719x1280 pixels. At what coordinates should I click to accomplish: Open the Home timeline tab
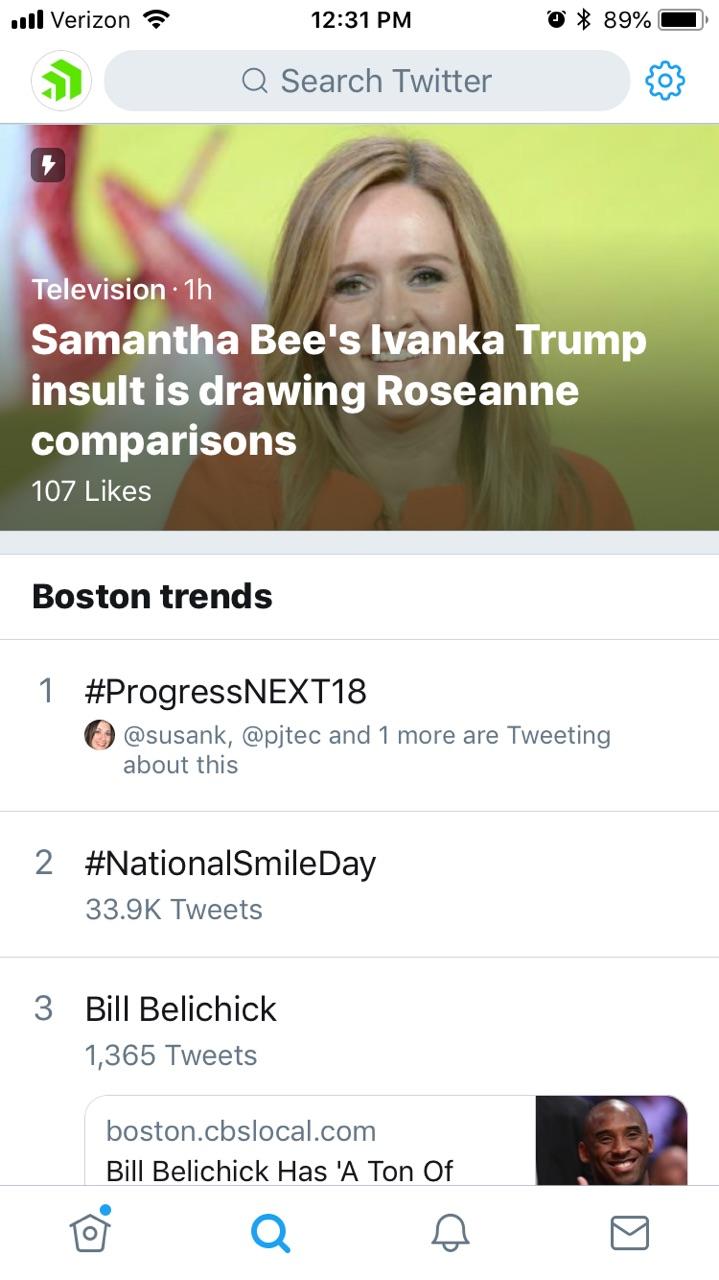(x=89, y=1232)
